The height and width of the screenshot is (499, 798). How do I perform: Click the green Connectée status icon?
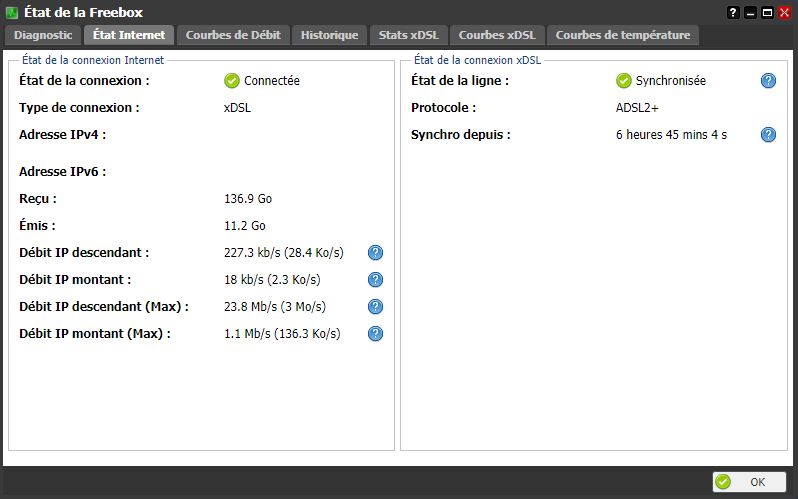[x=232, y=80]
